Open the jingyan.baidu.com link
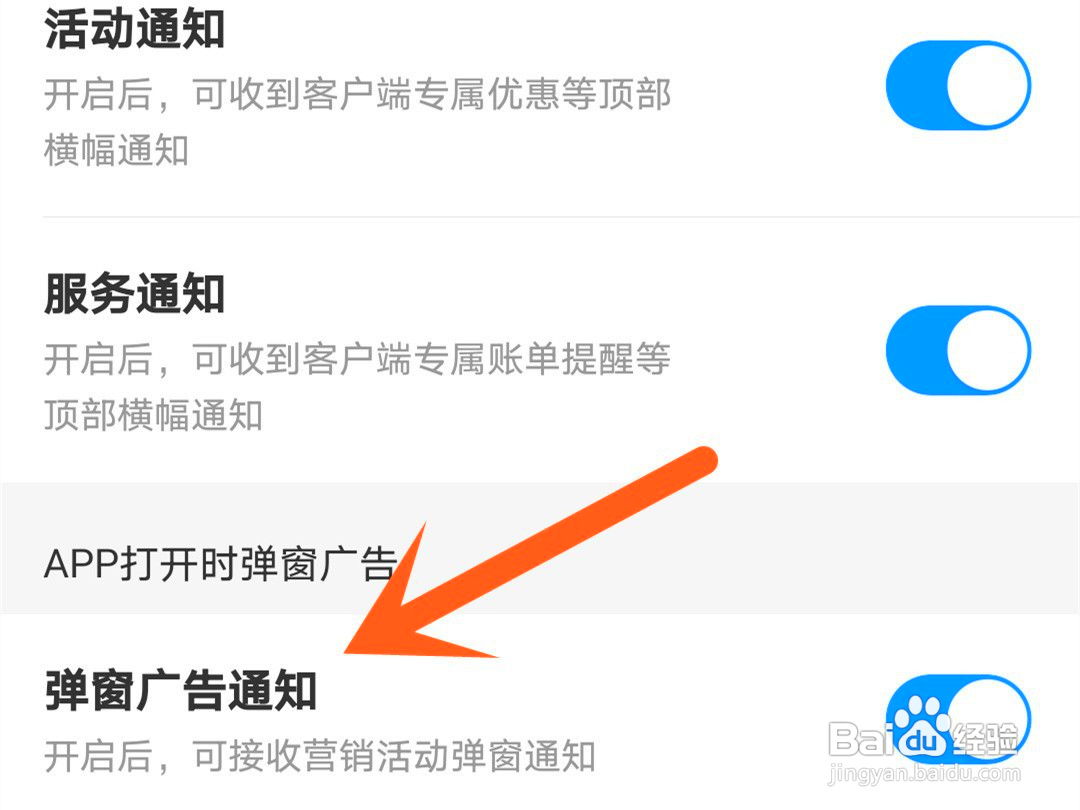 click(x=924, y=773)
